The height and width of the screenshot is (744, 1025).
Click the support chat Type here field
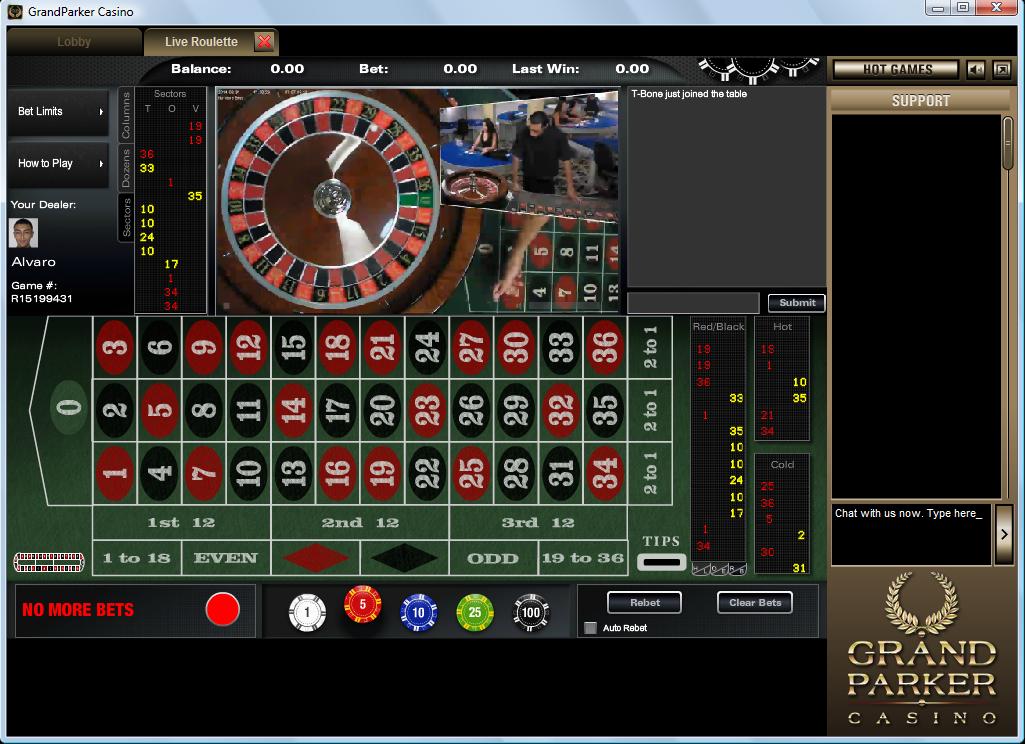[x=911, y=534]
